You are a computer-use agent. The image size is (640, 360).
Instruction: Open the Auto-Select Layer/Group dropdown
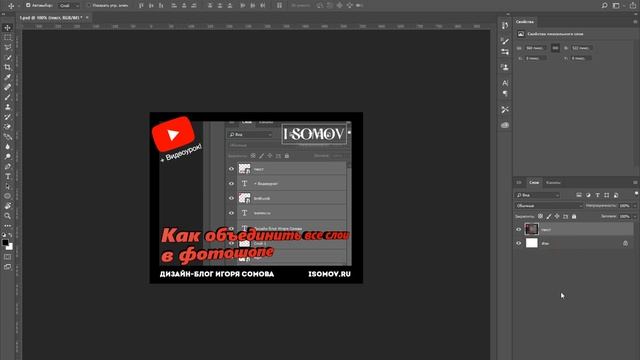(x=69, y=5)
